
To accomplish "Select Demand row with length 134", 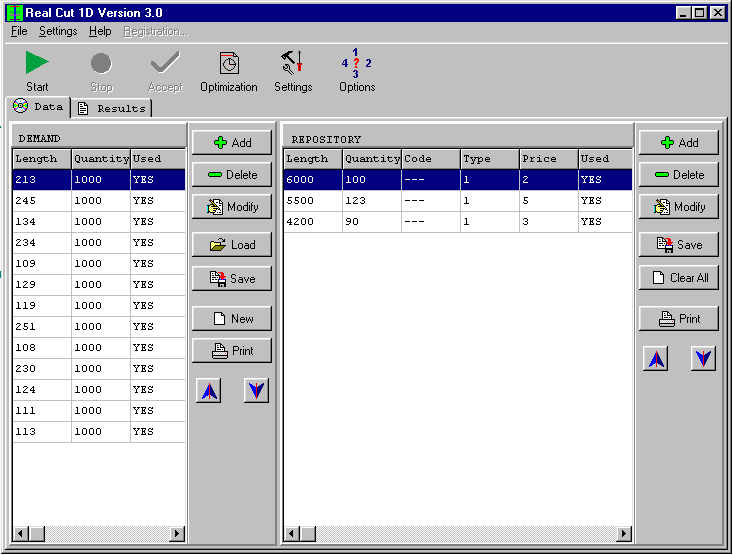I will [99, 222].
